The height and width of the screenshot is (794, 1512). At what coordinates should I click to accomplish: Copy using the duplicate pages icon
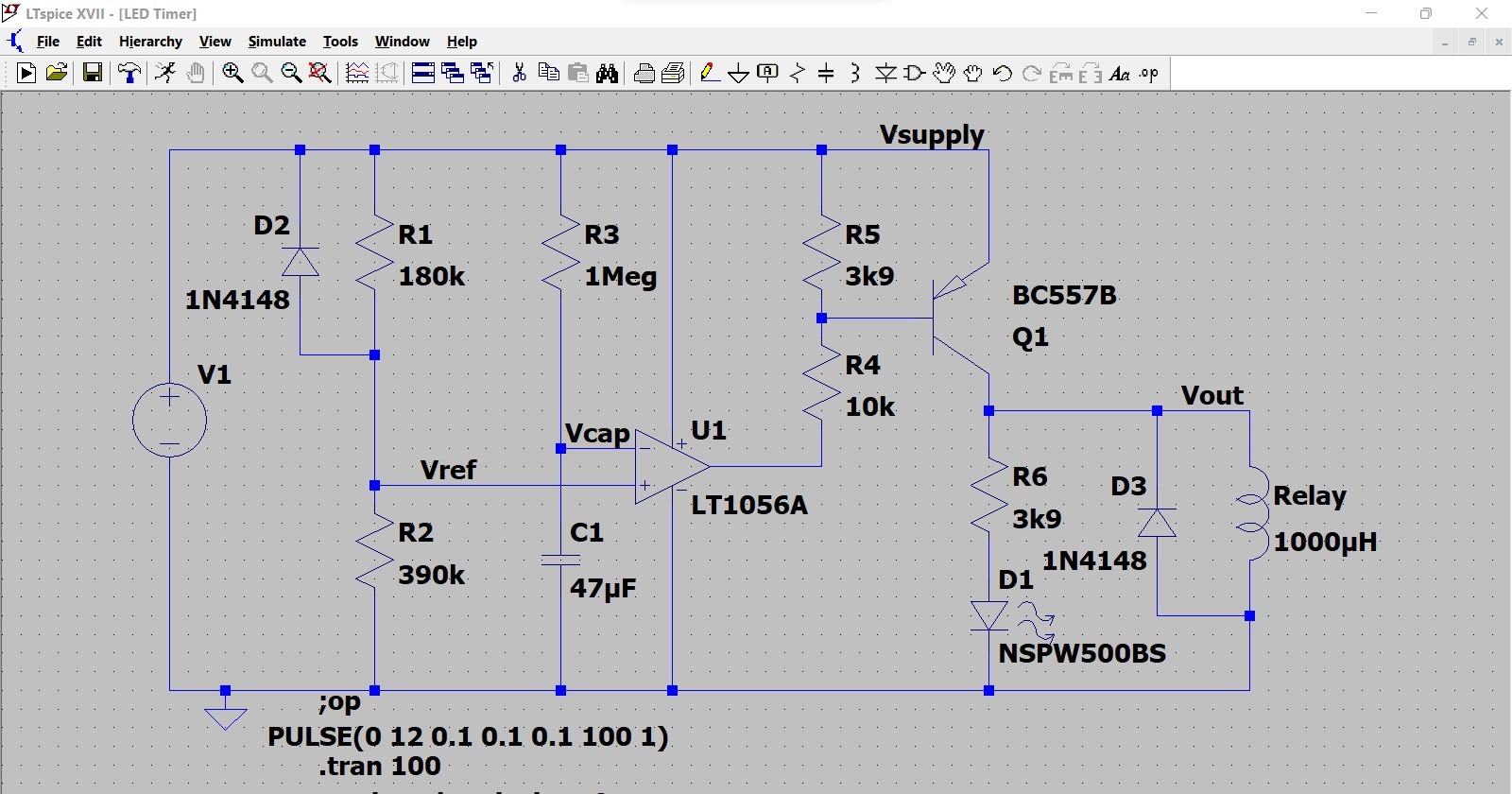tap(548, 73)
